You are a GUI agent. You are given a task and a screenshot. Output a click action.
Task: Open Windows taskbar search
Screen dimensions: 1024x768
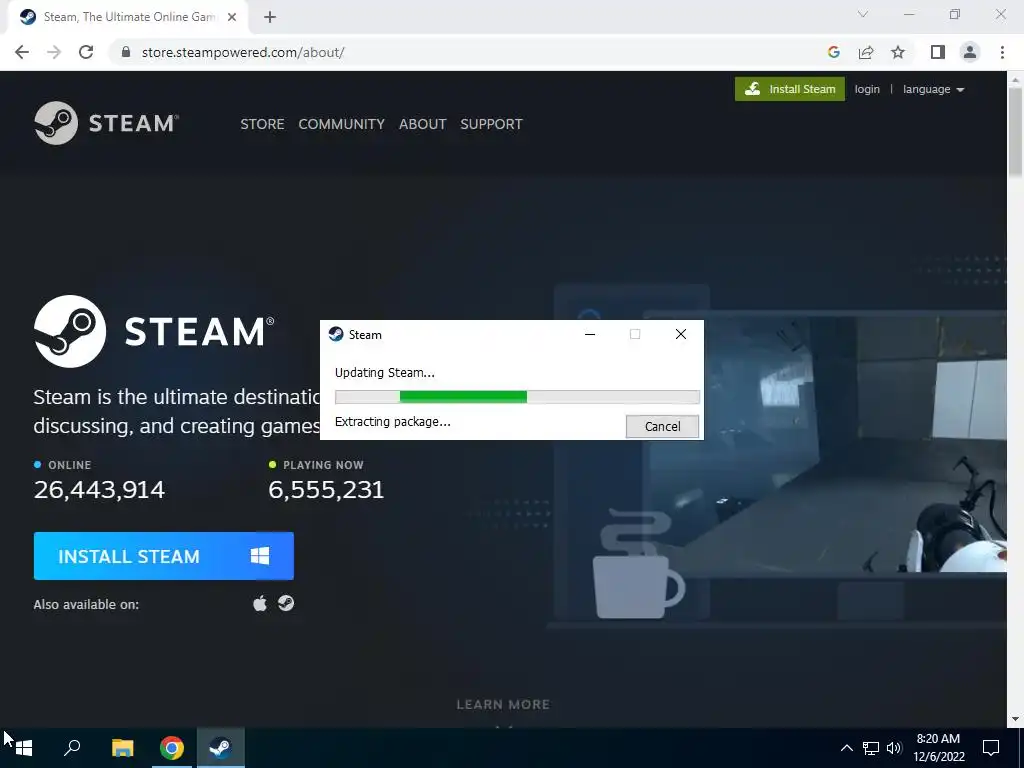pos(72,748)
